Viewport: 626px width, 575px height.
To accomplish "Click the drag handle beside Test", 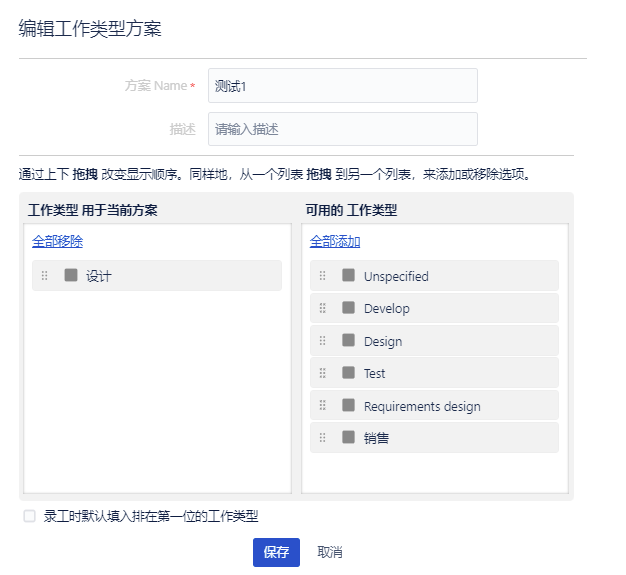I will tap(322, 373).
